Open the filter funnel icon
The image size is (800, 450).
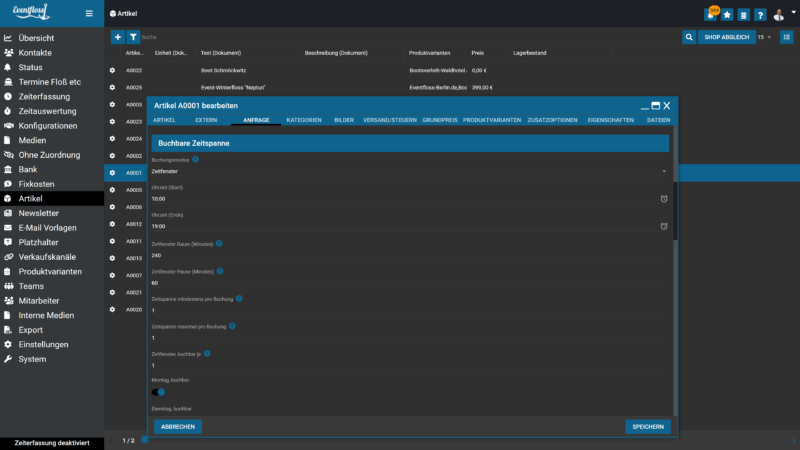point(133,37)
